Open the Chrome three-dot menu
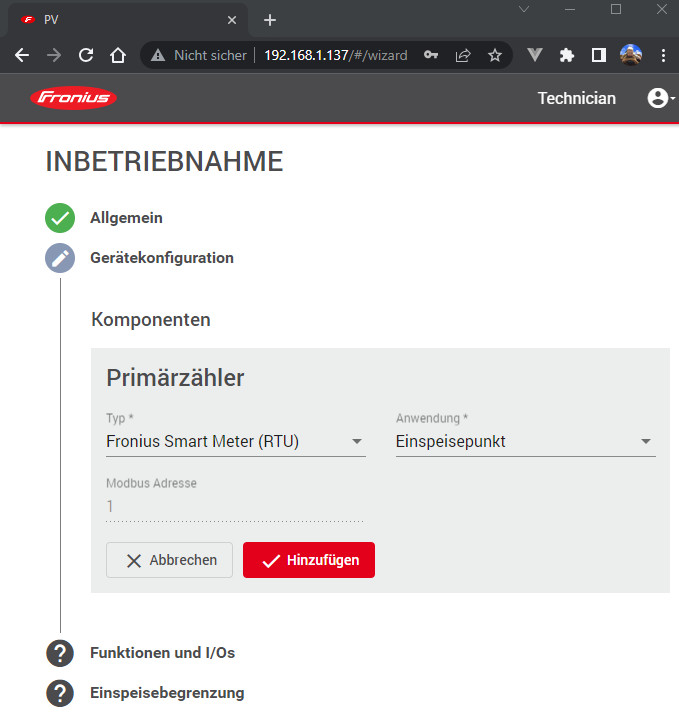Screen dimensions: 679x722 (663, 56)
